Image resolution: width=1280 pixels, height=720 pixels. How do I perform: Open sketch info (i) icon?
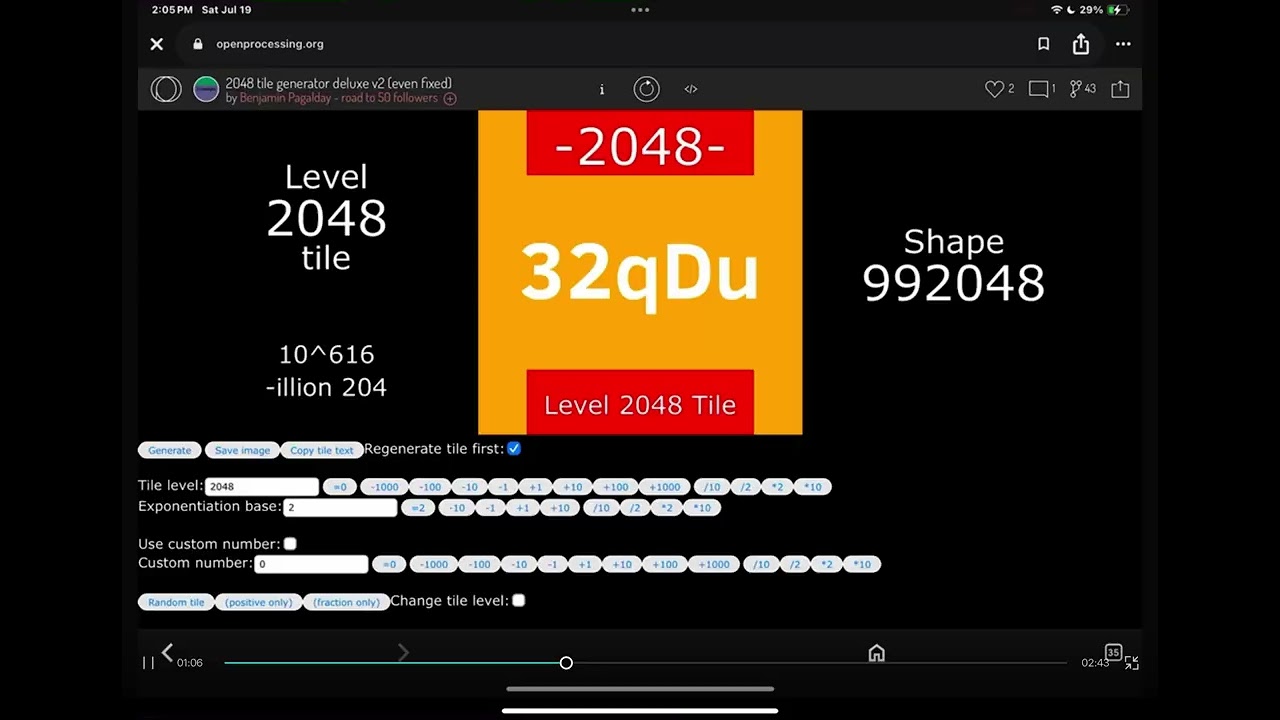[602, 89]
